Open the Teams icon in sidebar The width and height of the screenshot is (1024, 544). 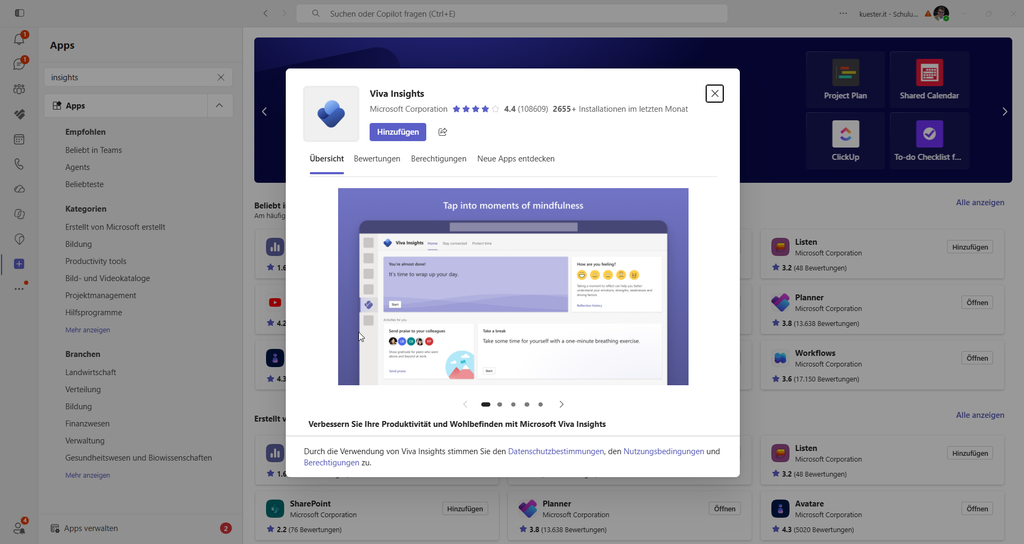pos(19,89)
